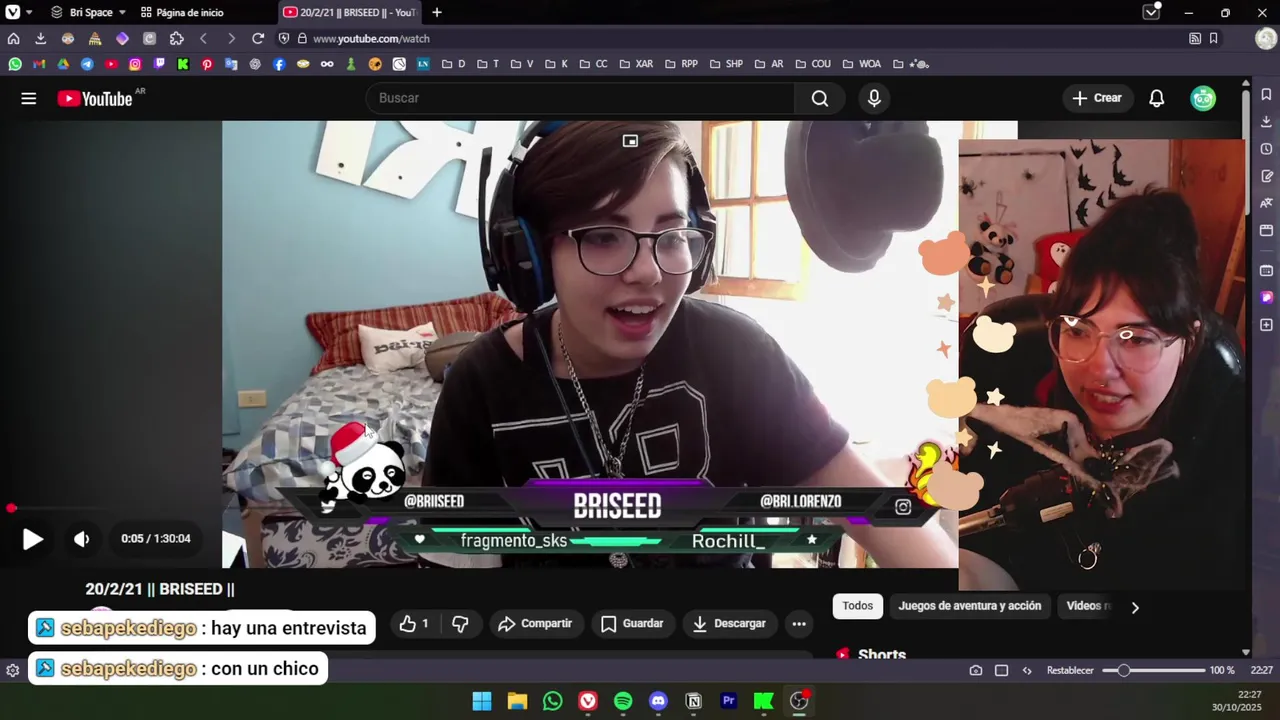
Task: Select the 20/2/21 BRISEED YouTube tab
Action: 350,12
